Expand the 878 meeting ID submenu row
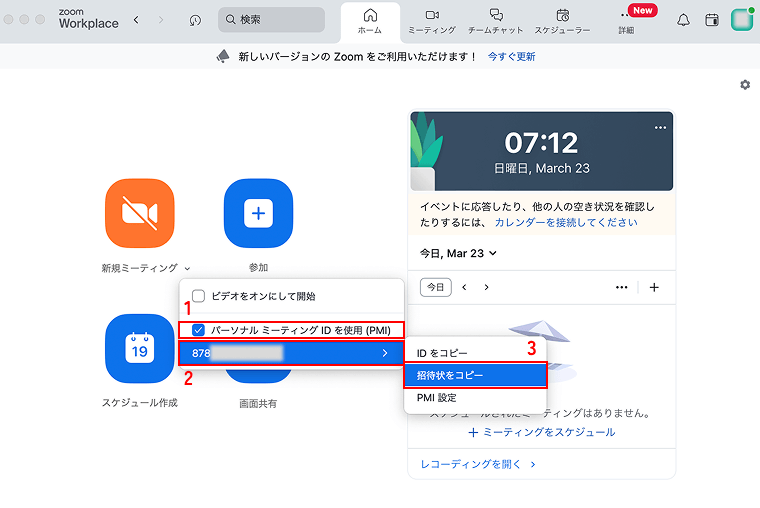 coord(291,353)
